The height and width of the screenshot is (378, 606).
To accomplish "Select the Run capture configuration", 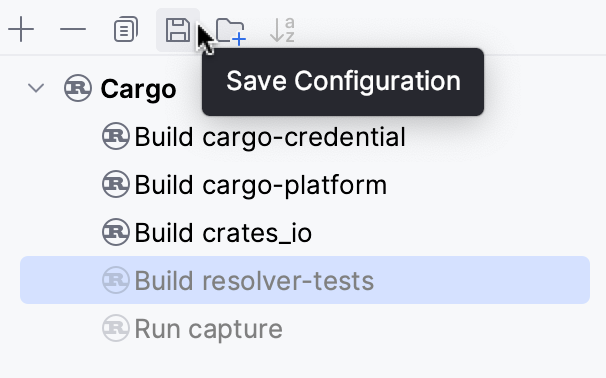I will (208, 329).
